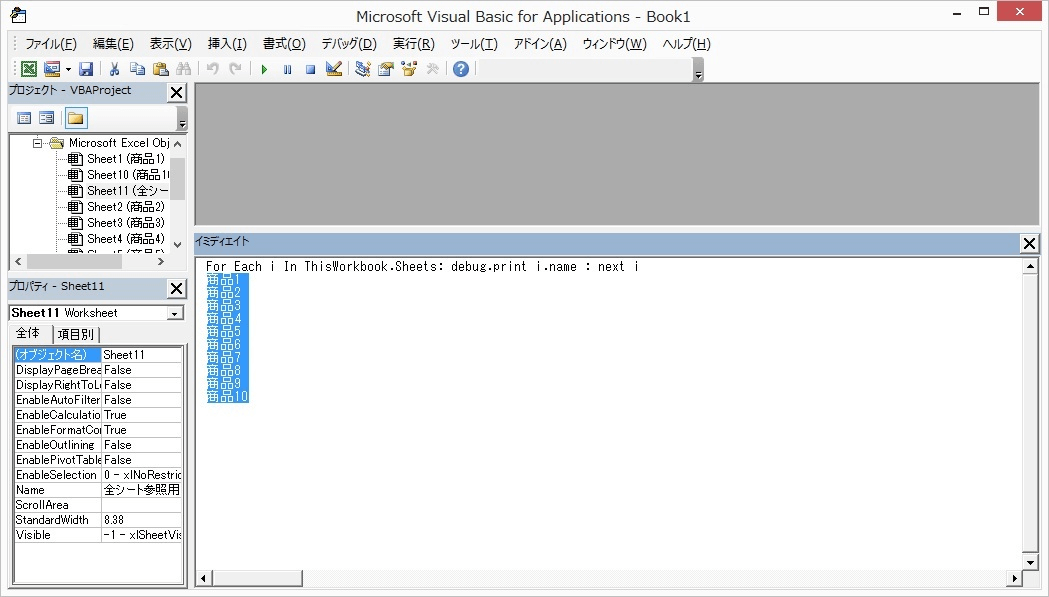The width and height of the screenshot is (1049, 597).
Task: Close the イミディエイト window
Action: (1029, 243)
